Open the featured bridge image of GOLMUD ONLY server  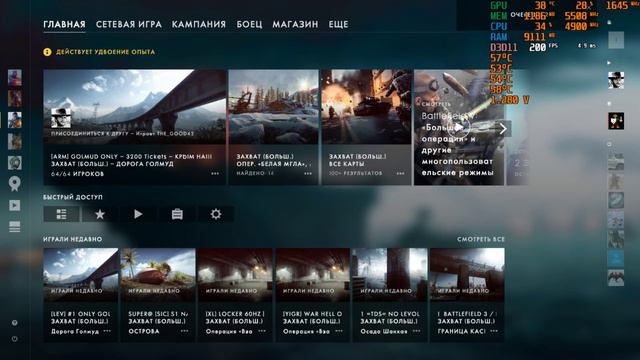click(135, 107)
